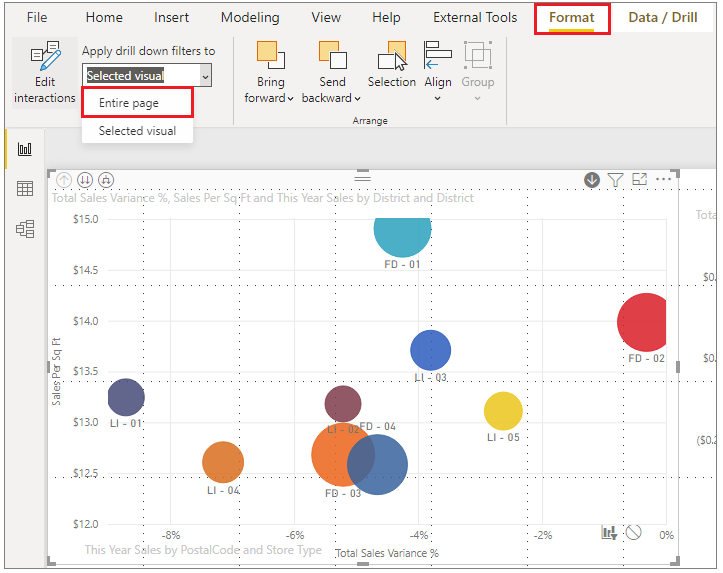
Task: Click the LI - 04 orange bubble
Action: (223, 462)
